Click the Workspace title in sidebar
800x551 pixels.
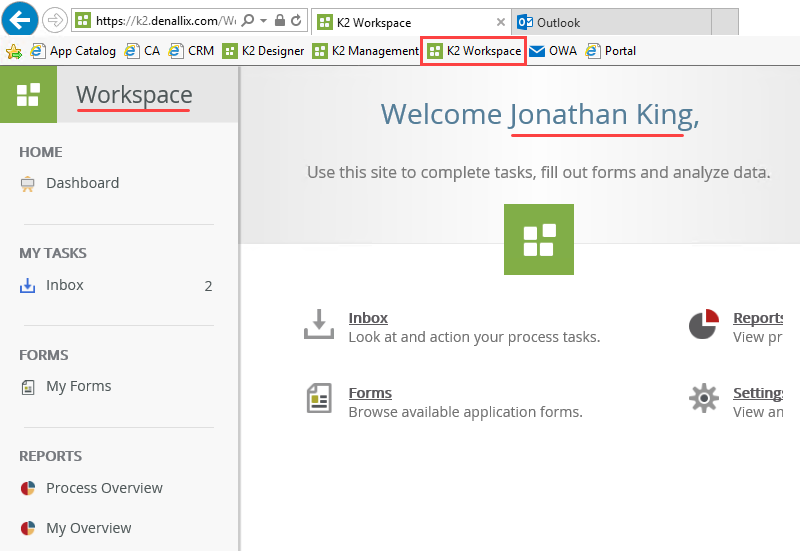point(134,95)
